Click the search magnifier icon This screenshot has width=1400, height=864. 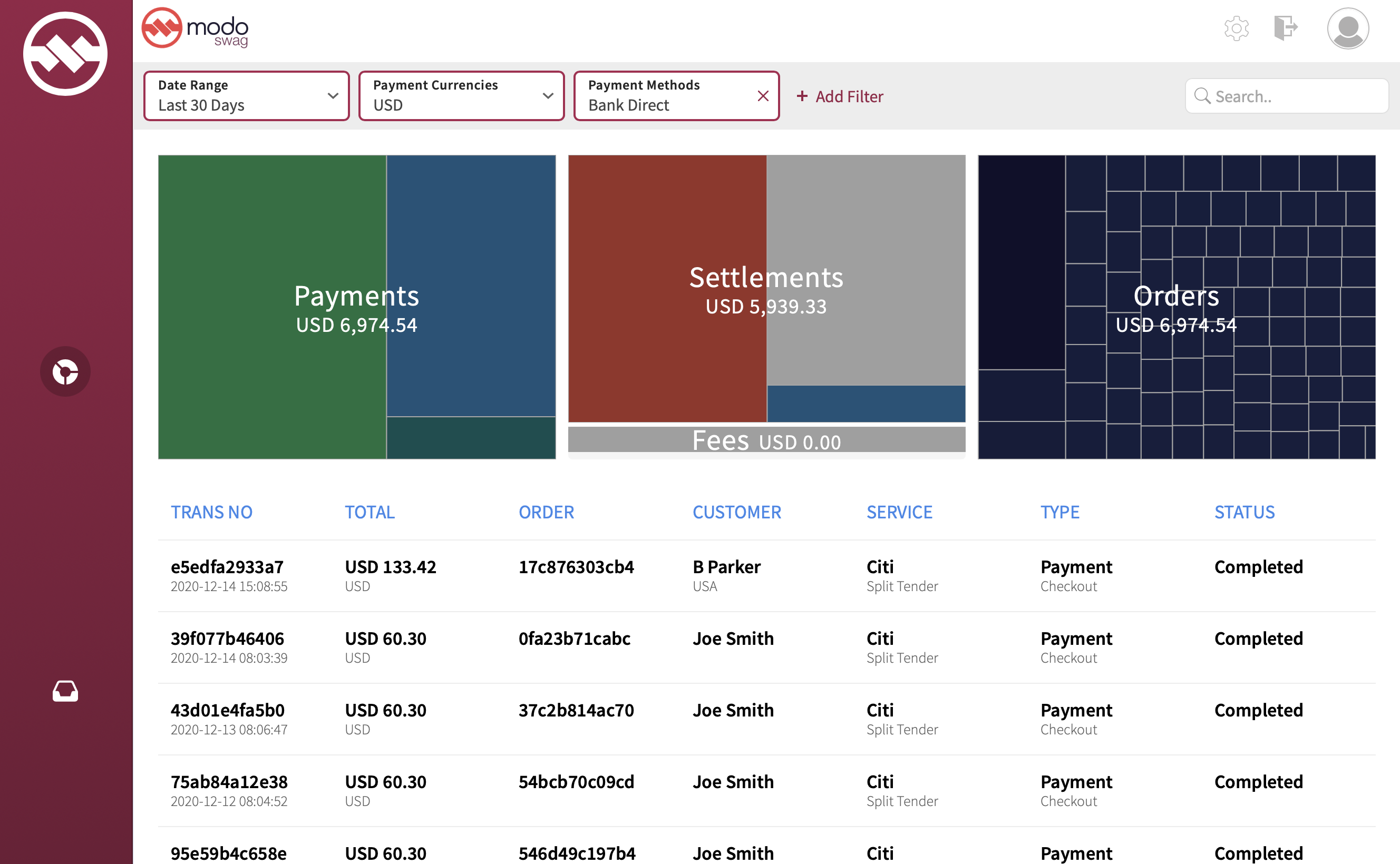coord(1202,96)
